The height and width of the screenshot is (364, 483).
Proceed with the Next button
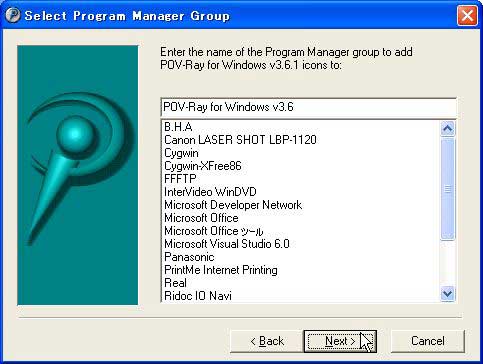coord(340,341)
